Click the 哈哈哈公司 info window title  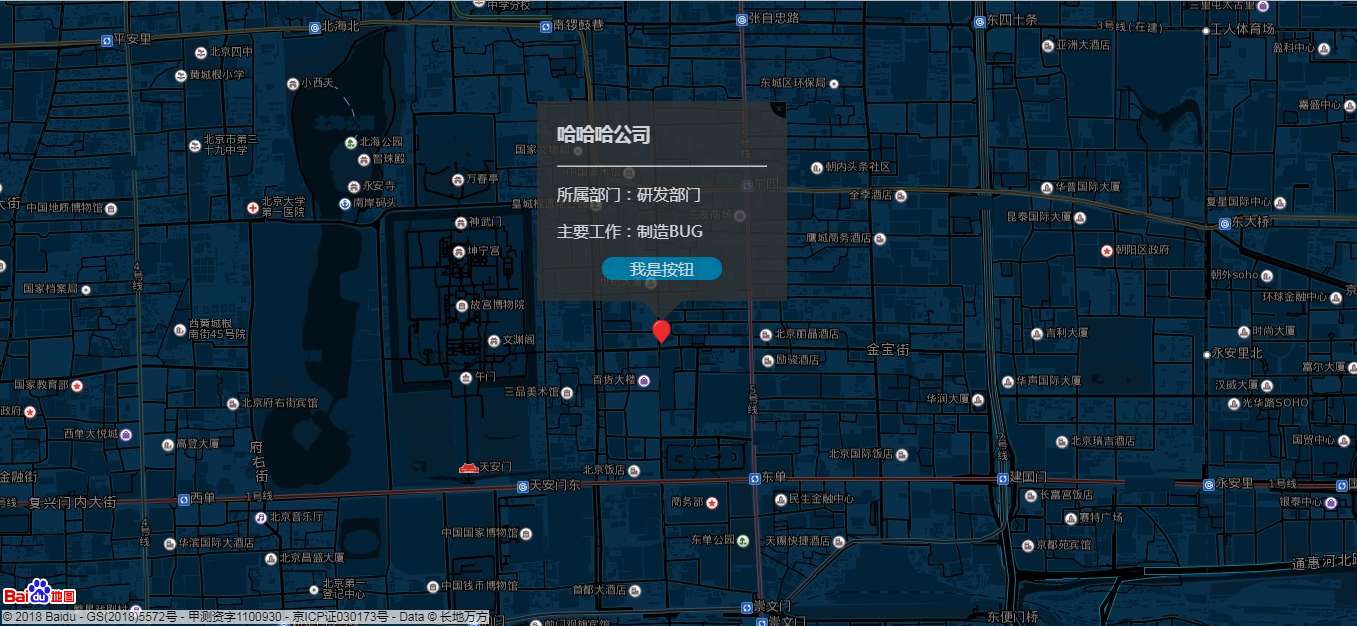pos(603,134)
